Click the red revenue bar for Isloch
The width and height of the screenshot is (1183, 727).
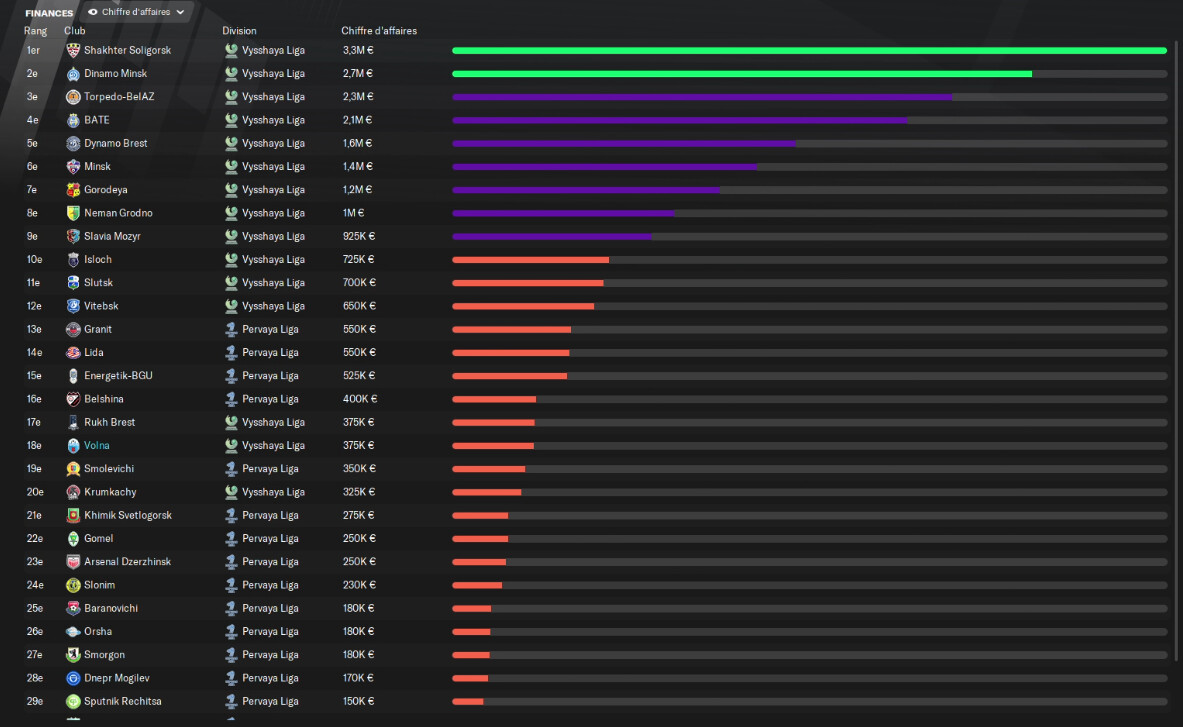[530, 260]
